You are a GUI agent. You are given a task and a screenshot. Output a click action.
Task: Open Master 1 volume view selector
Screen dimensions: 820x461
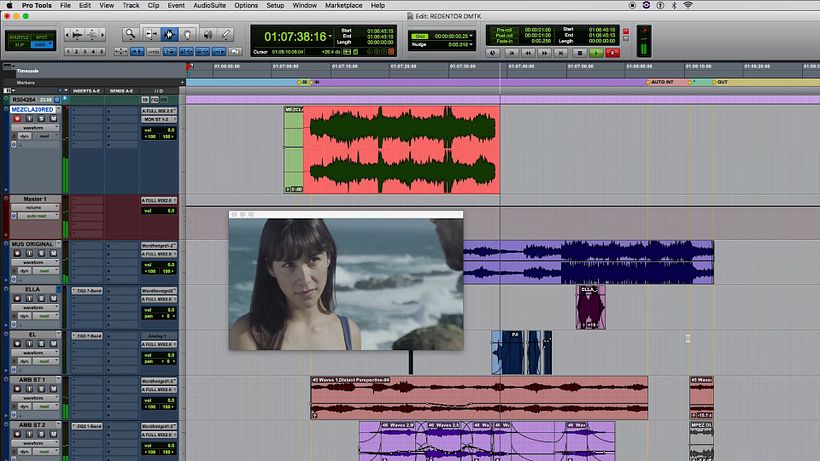tap(36, 208)
